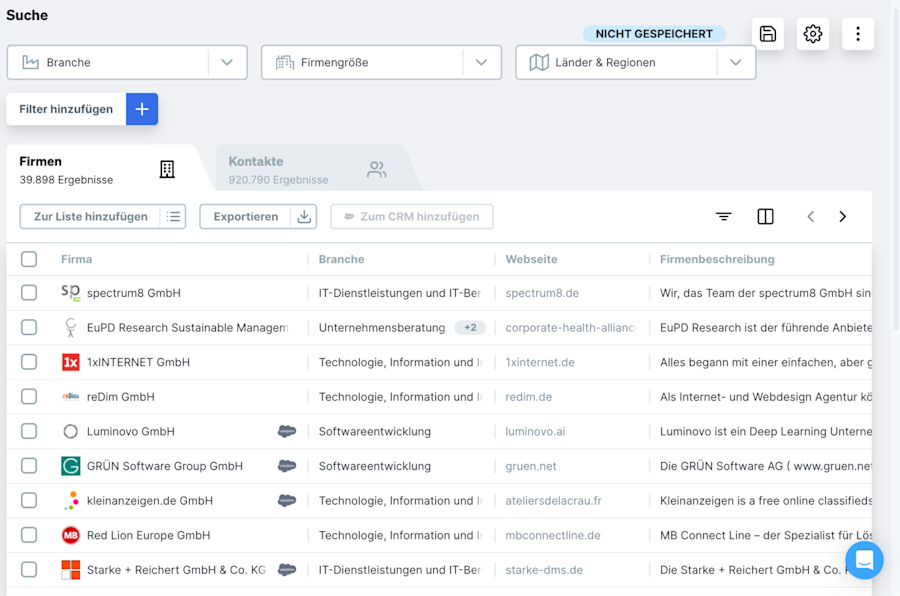
Task: Click the save search floppy disk icon
Action: 767,34
